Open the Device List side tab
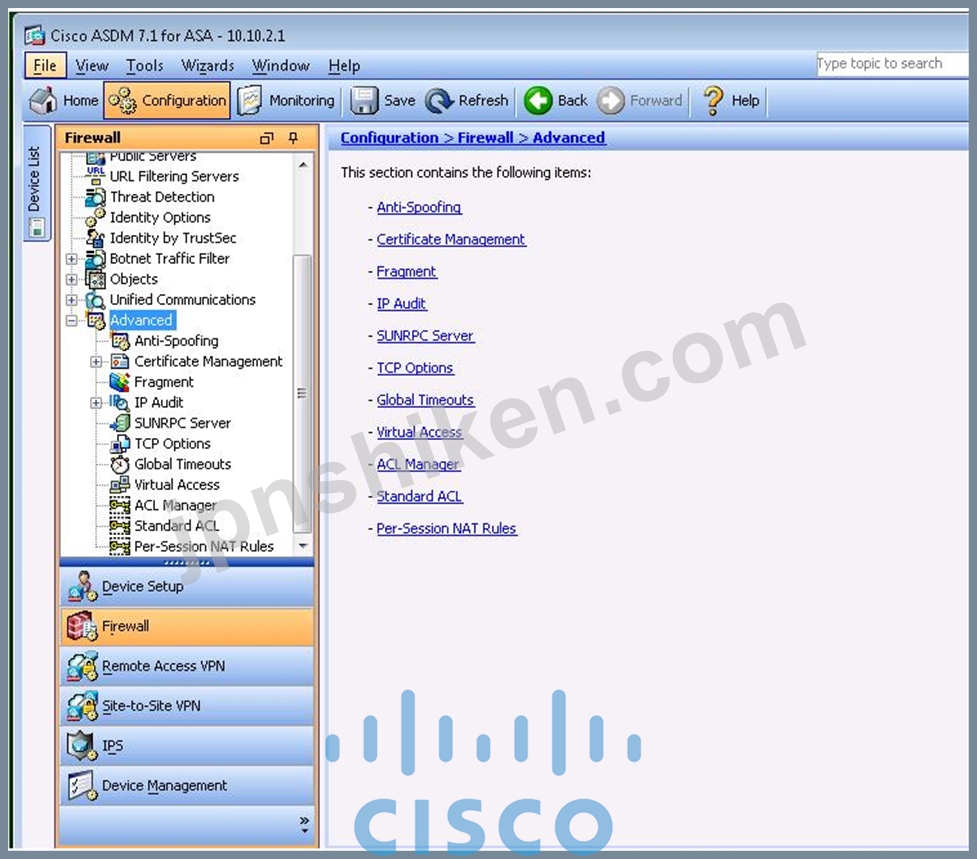 click(x=36, y=183)
